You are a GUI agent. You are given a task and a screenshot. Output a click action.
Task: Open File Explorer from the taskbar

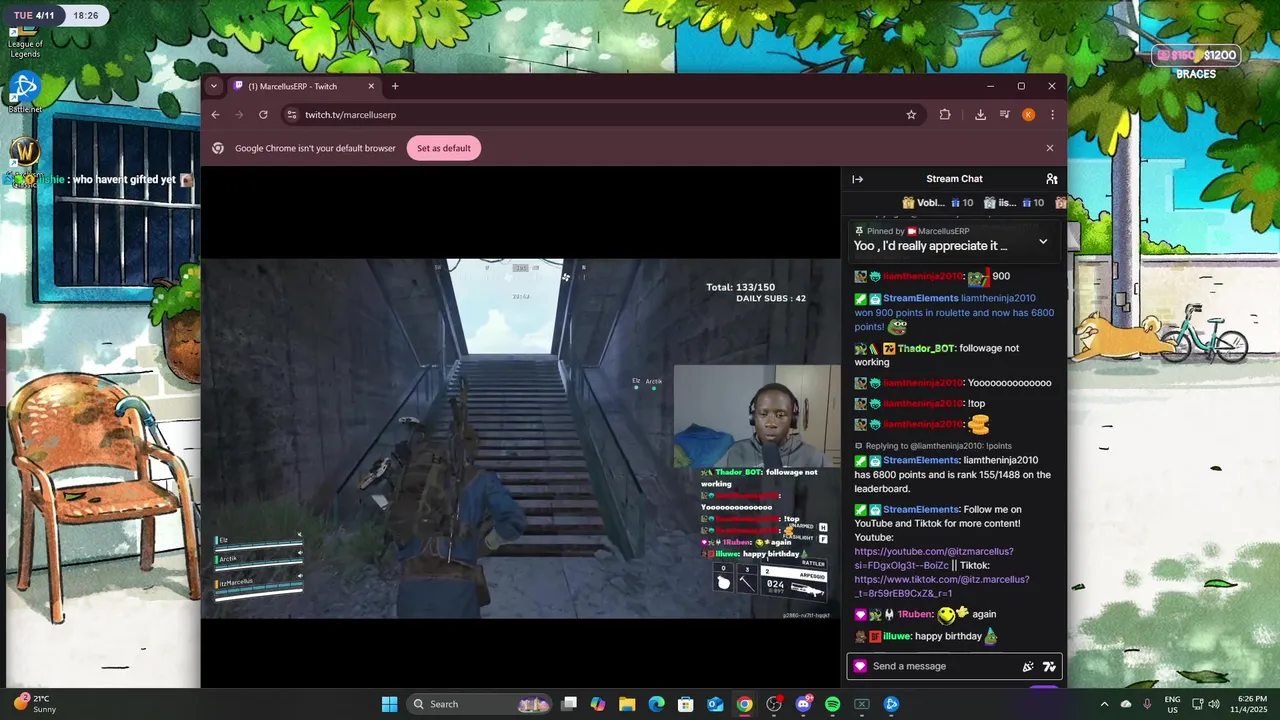(x=627, y=704)
